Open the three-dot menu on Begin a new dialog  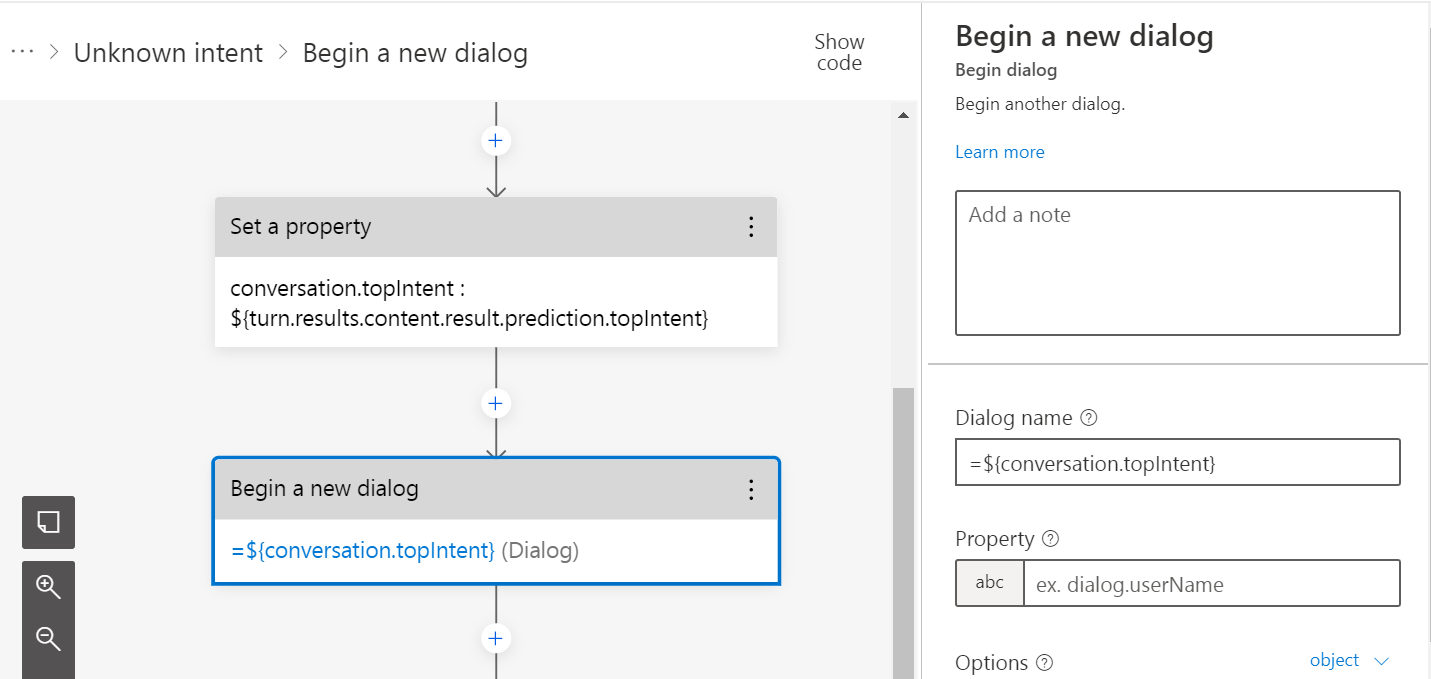click(751, 489)
